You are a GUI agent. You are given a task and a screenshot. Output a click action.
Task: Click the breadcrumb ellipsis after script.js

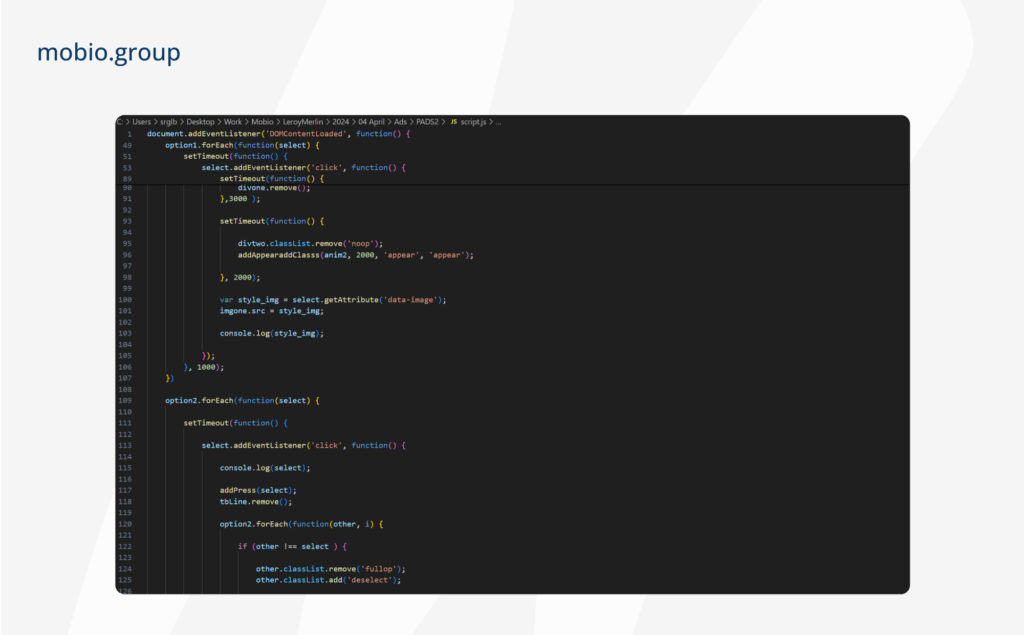pos(498,122)
